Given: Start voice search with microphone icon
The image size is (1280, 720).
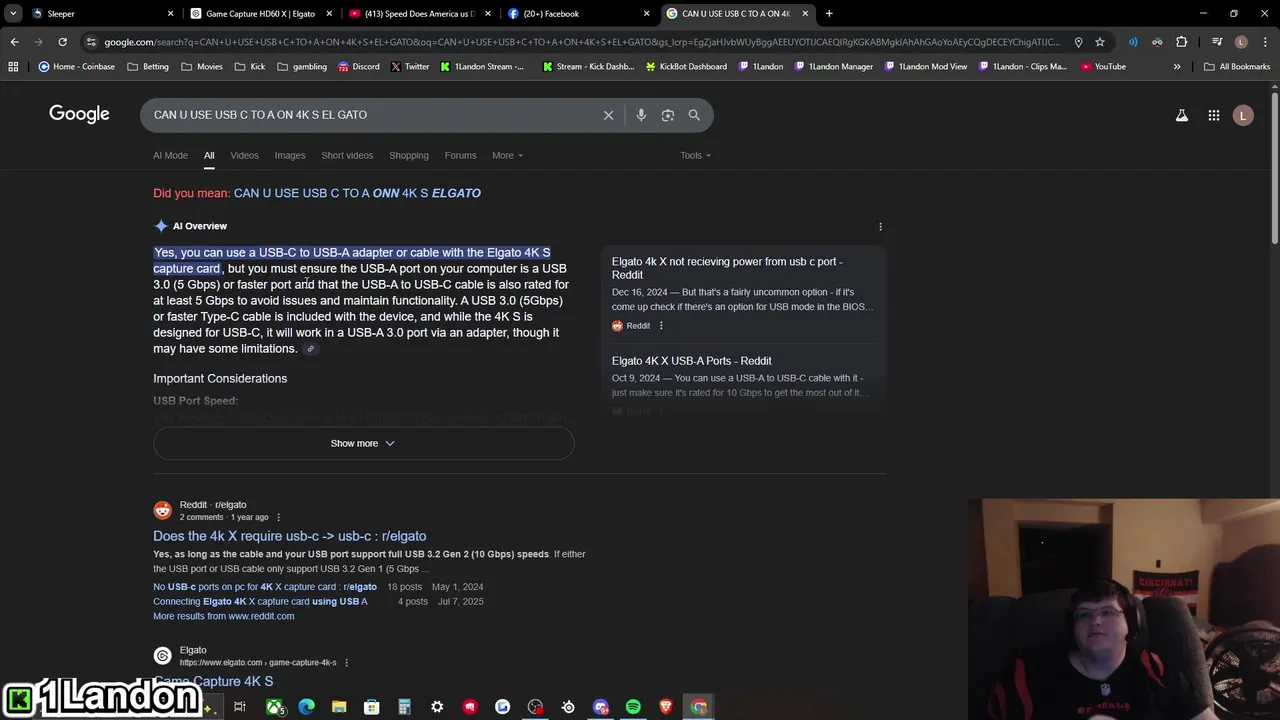Looking at the screenshot, I should (641, 115).
